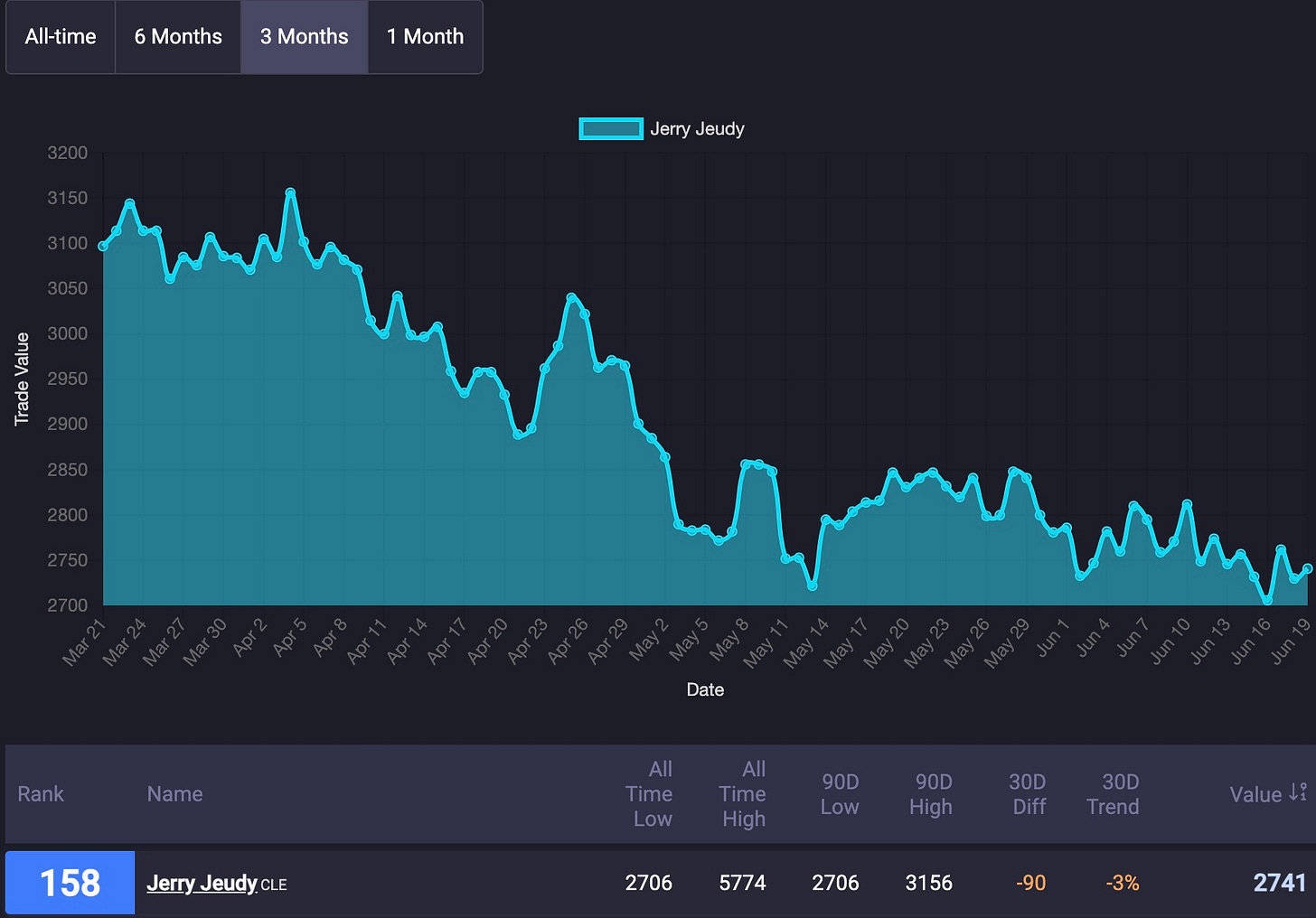1316x918 pixels.
Task: Click the 3200 y-axis label
Action: (x=68, y=153)
